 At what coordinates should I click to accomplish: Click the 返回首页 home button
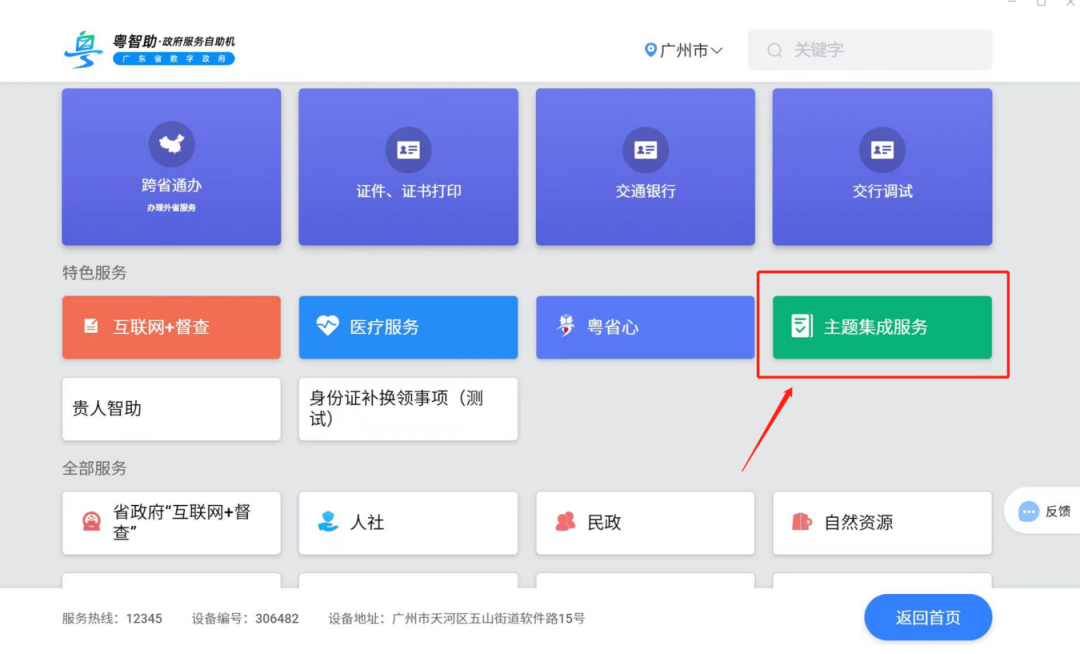click(x=927, y=617)
